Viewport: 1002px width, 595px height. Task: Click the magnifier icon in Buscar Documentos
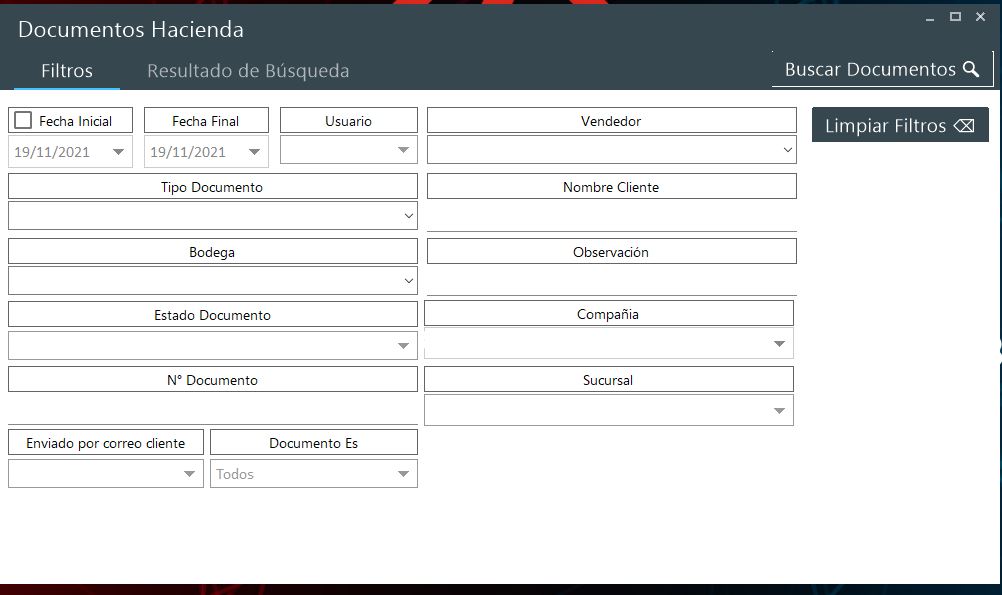[x=971, y=69]
